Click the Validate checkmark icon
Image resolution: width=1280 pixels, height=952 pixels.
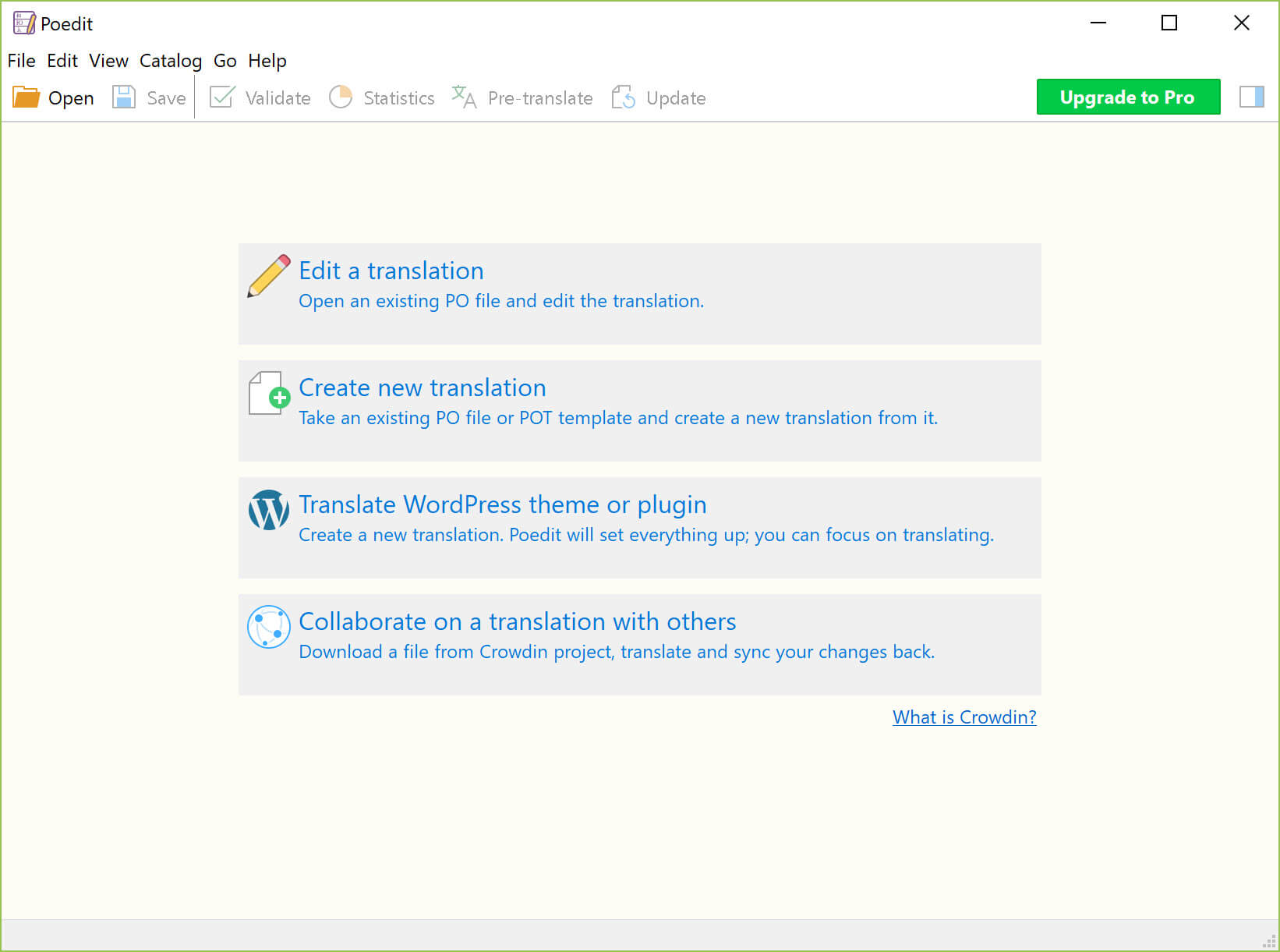[222, 97]
